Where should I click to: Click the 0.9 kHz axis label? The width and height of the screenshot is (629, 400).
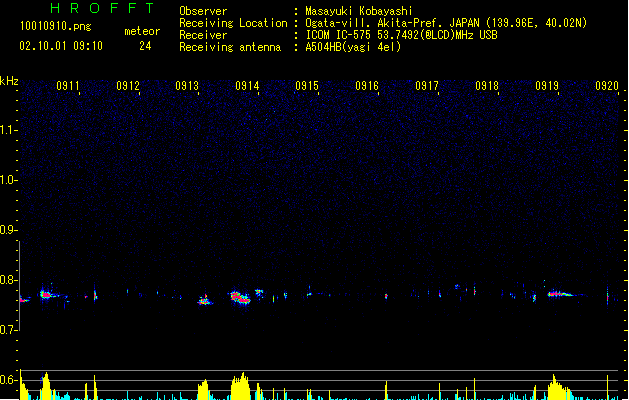pyautogui.click(x=8, y=230)
